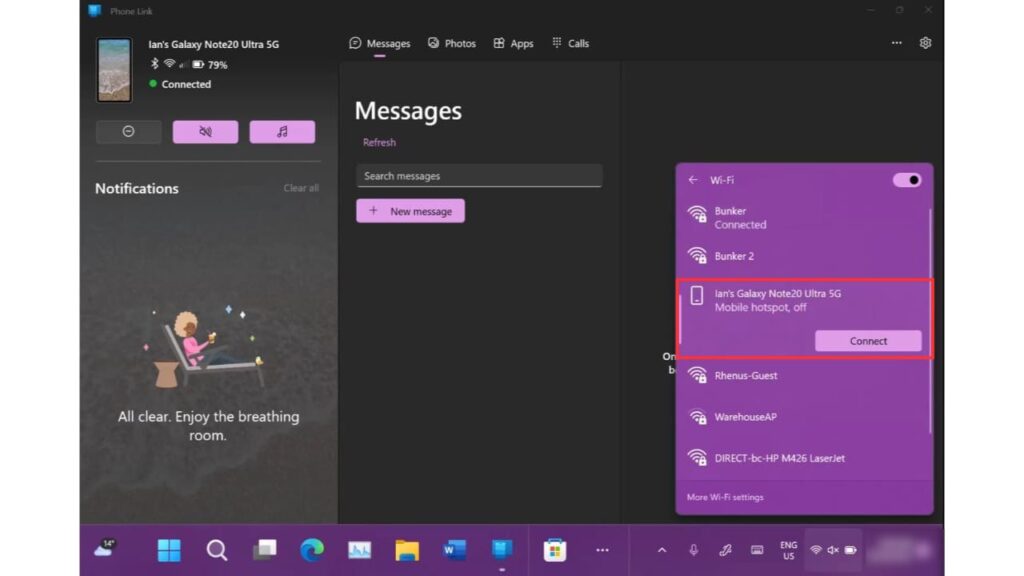
Task: Toggle phone audio player button
Action: 282,132
